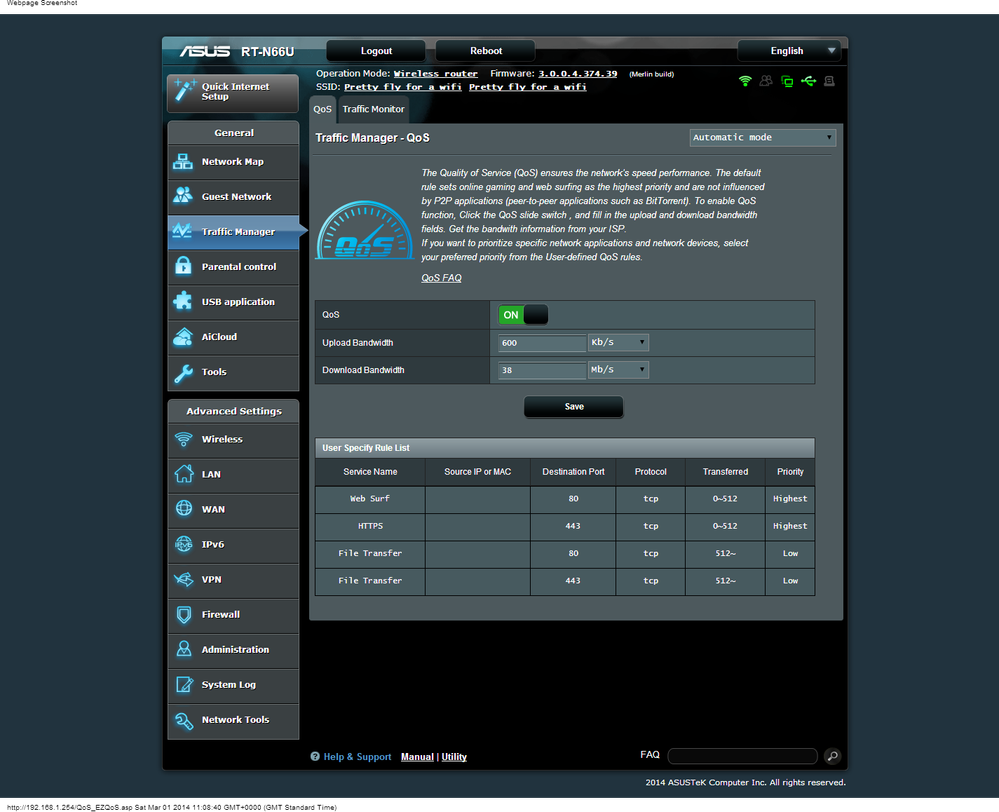The image size is (999, 812).
Task: Click the Wireless signal icon in sidebar
Action: [183, 439]
